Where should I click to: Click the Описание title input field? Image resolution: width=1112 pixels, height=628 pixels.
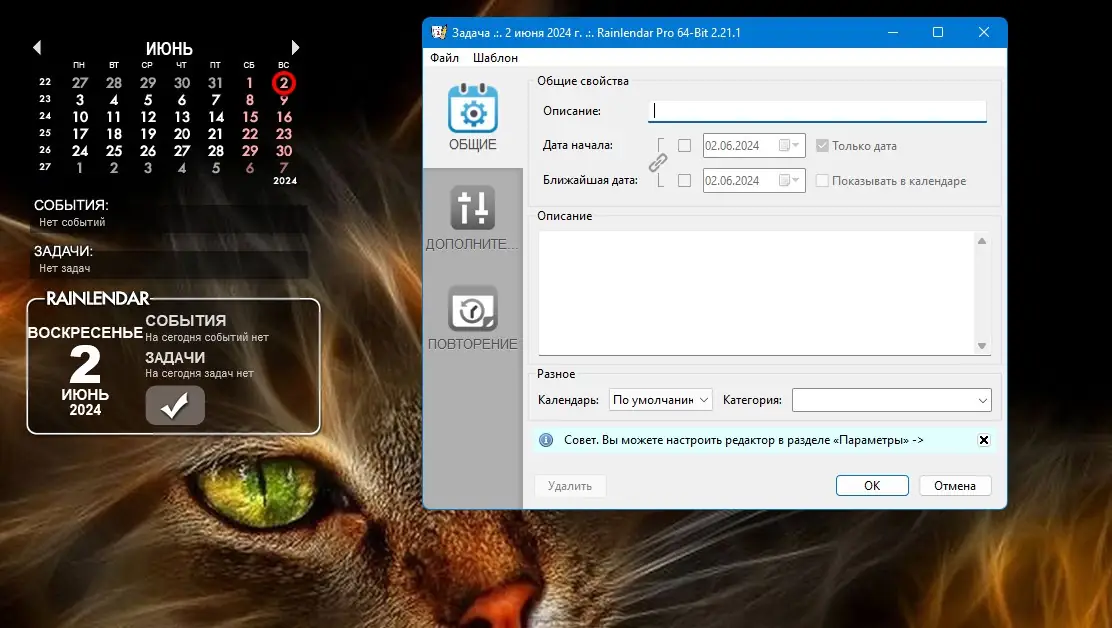[x=817, y=111]
